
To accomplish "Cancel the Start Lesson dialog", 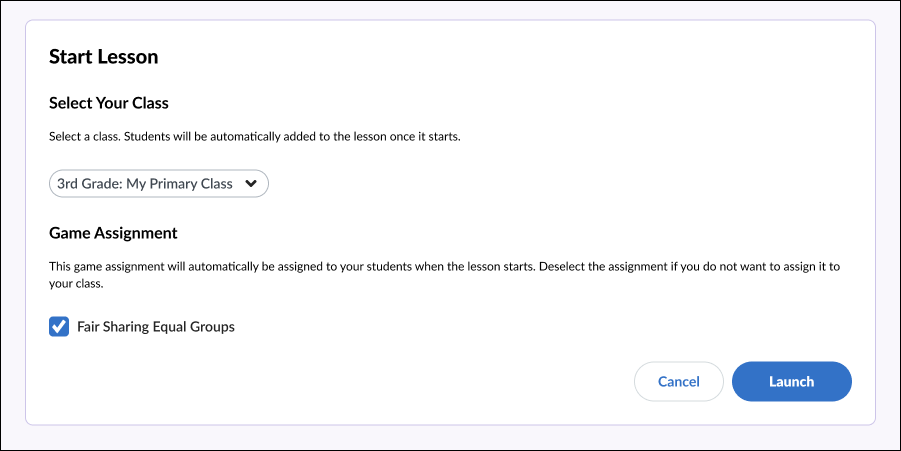I will tap(678, 381).
